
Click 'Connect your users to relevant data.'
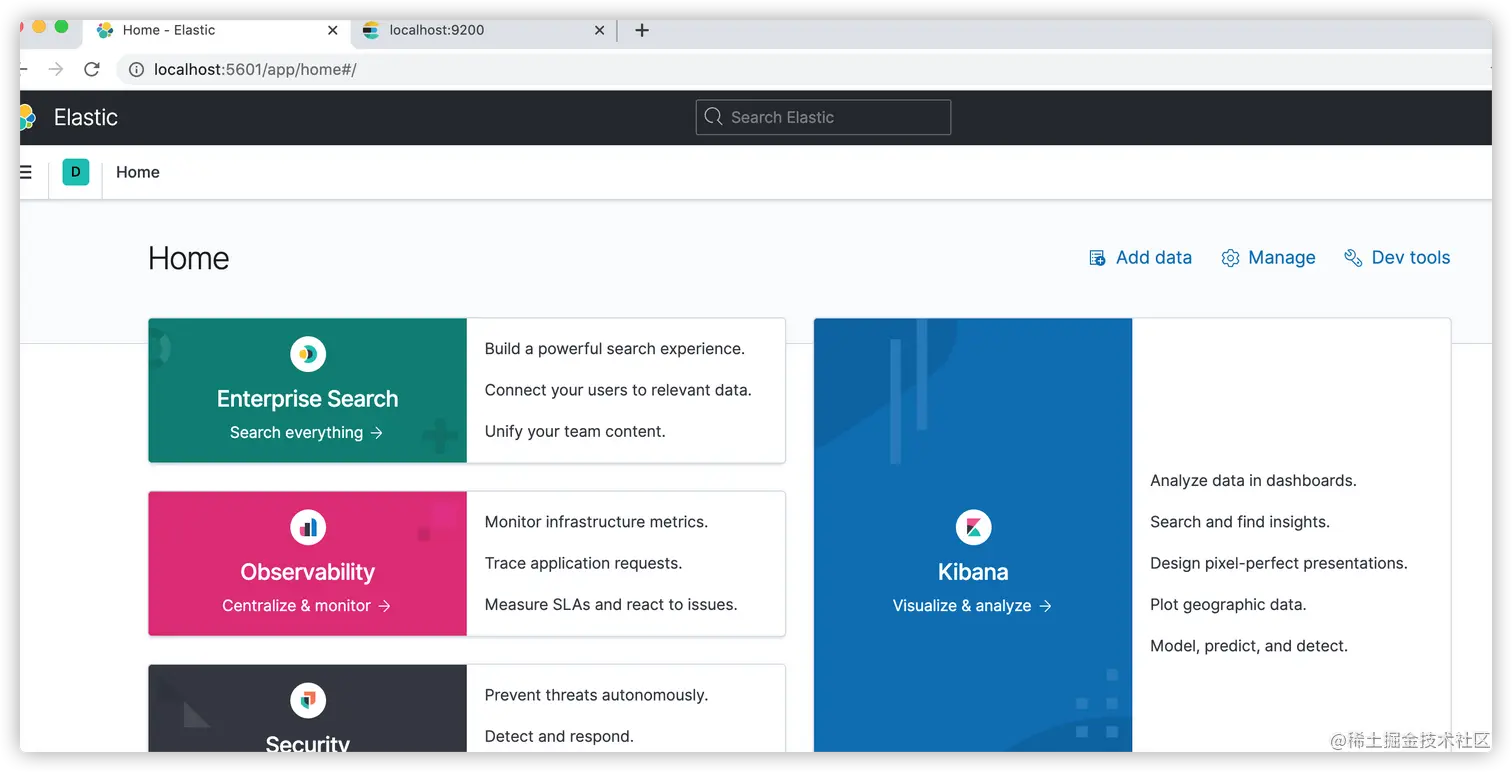point(618,390)
